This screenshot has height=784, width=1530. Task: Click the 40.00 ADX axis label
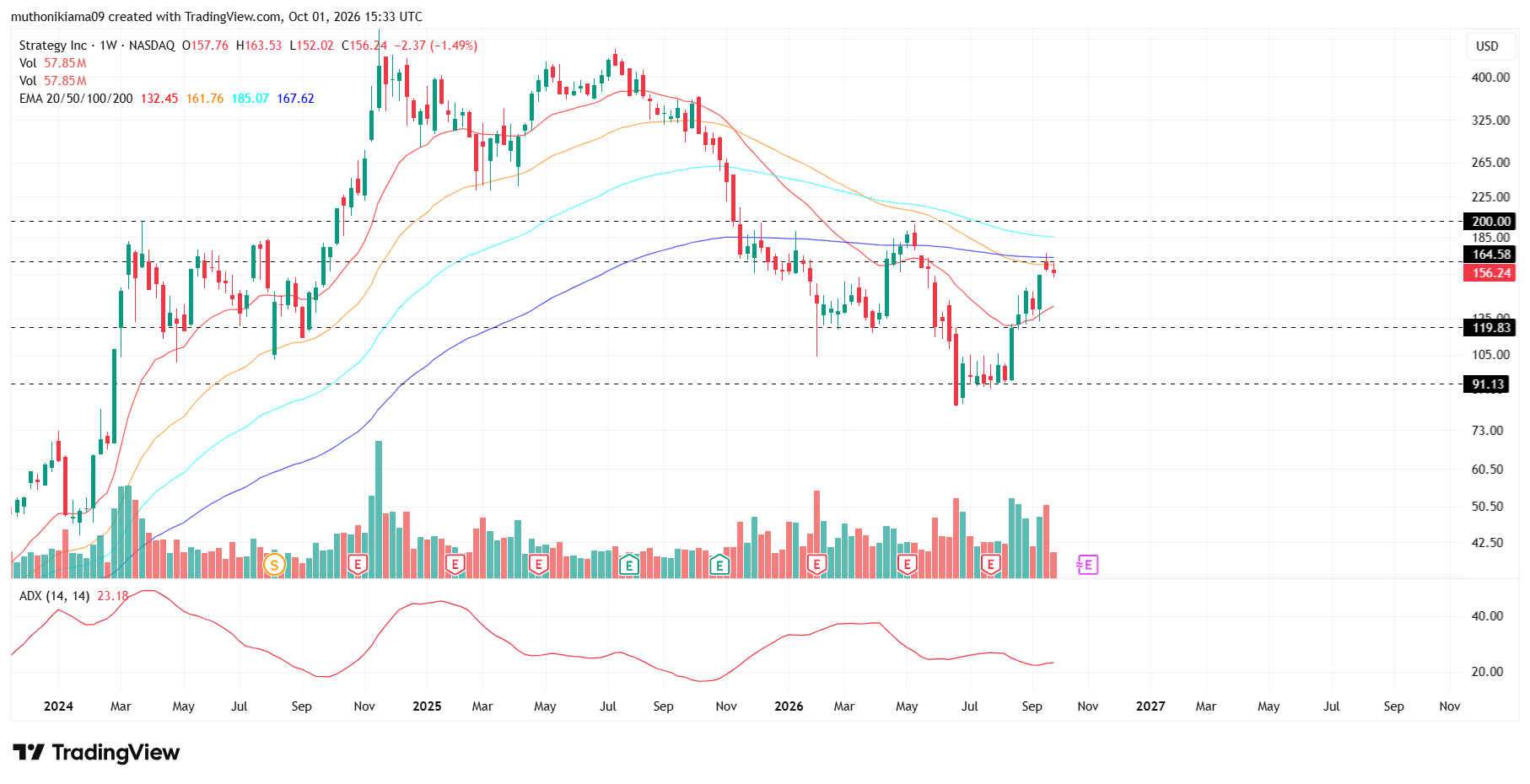1487,616
